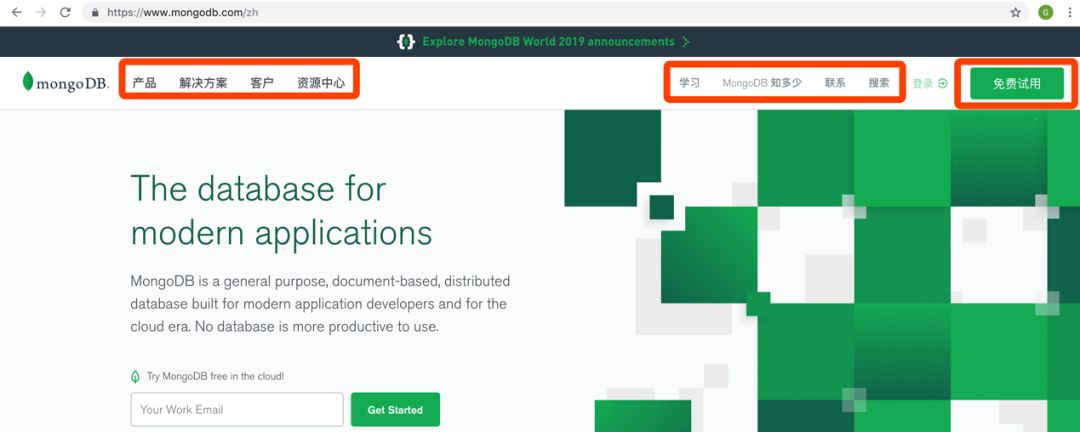Click the browser back arrow
This screenshot has height=432, width=1080.
pyautogui.click(x=17, y=12)
